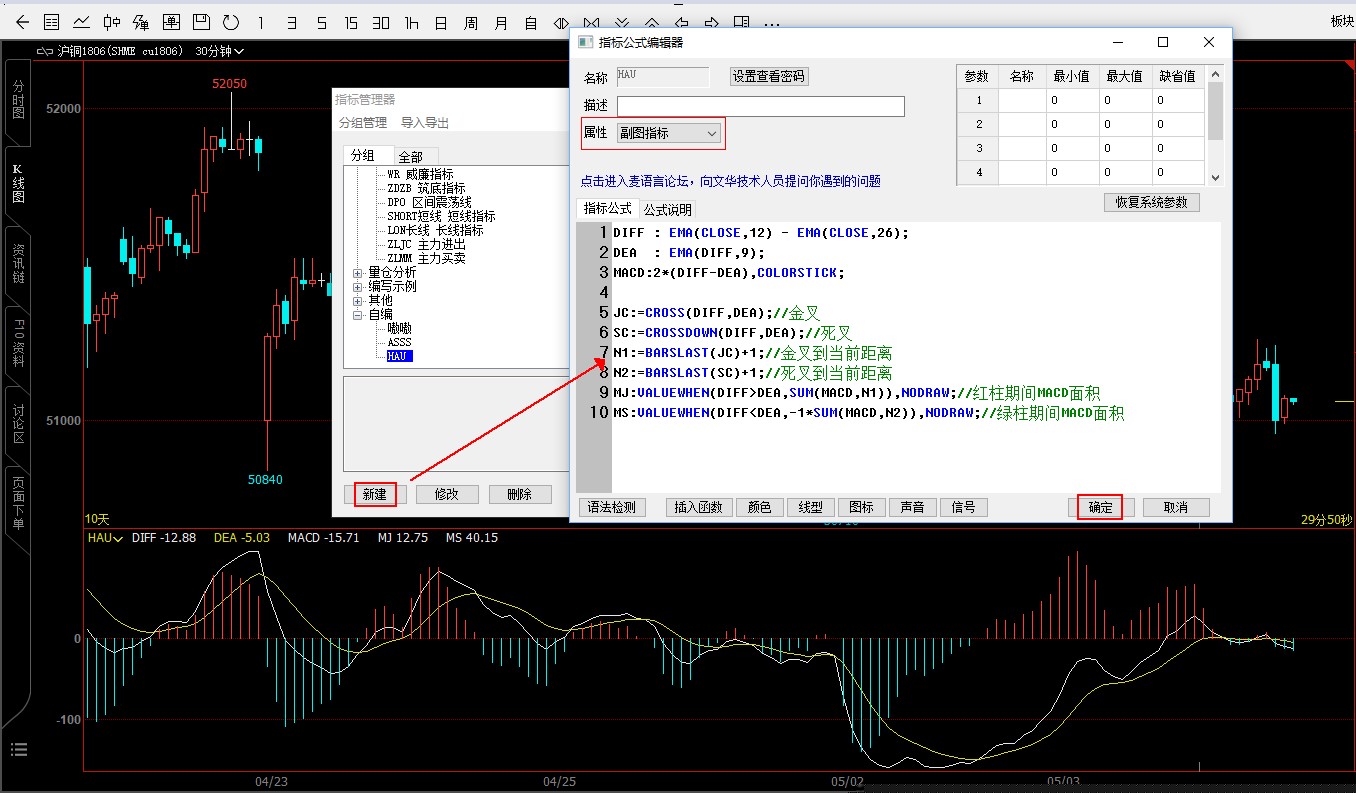Click the refresh circular arrow icon
The height and width of the screenshot is (793, 1356).
pyautogui.click(x=231, y=22)
